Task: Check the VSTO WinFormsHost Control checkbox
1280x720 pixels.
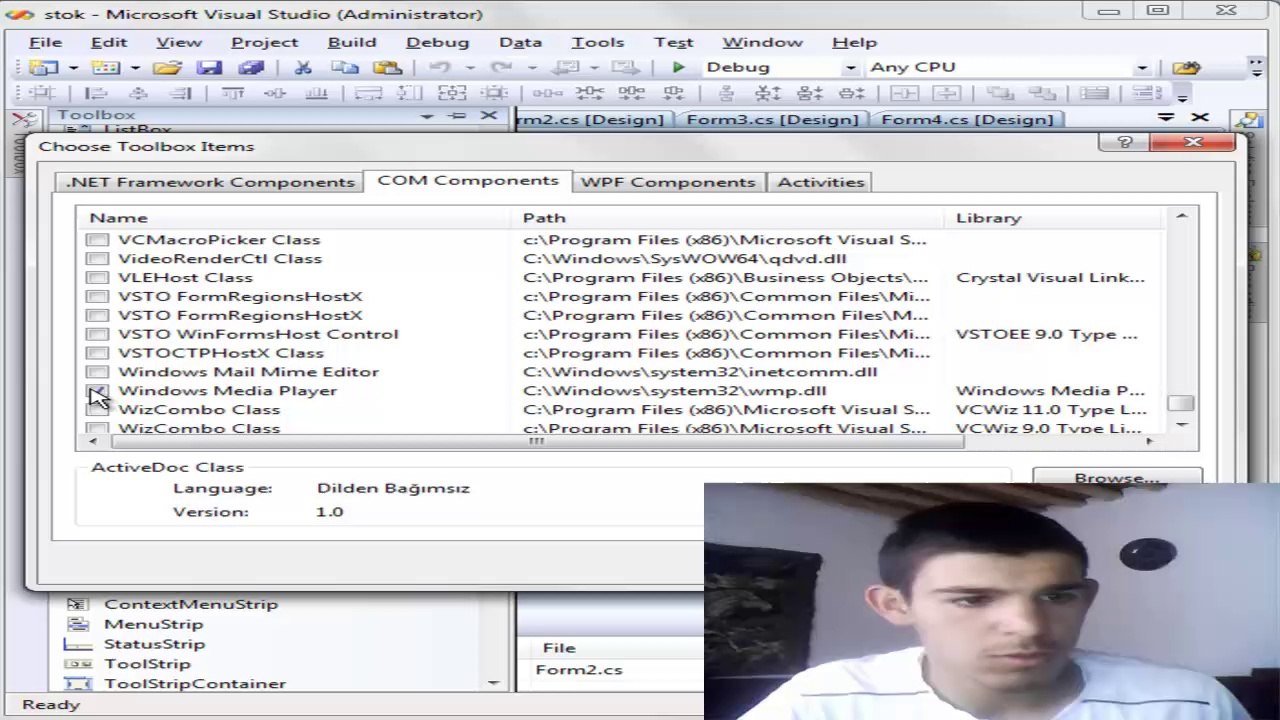Action: point(97,335)
